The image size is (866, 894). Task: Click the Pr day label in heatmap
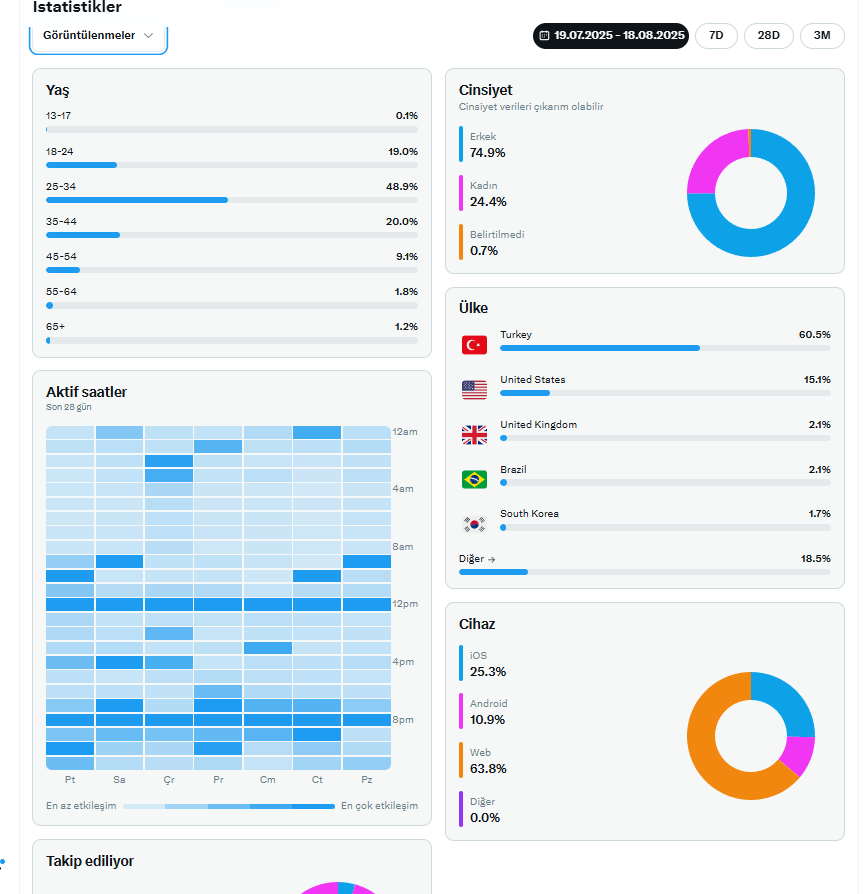(218, 779)
